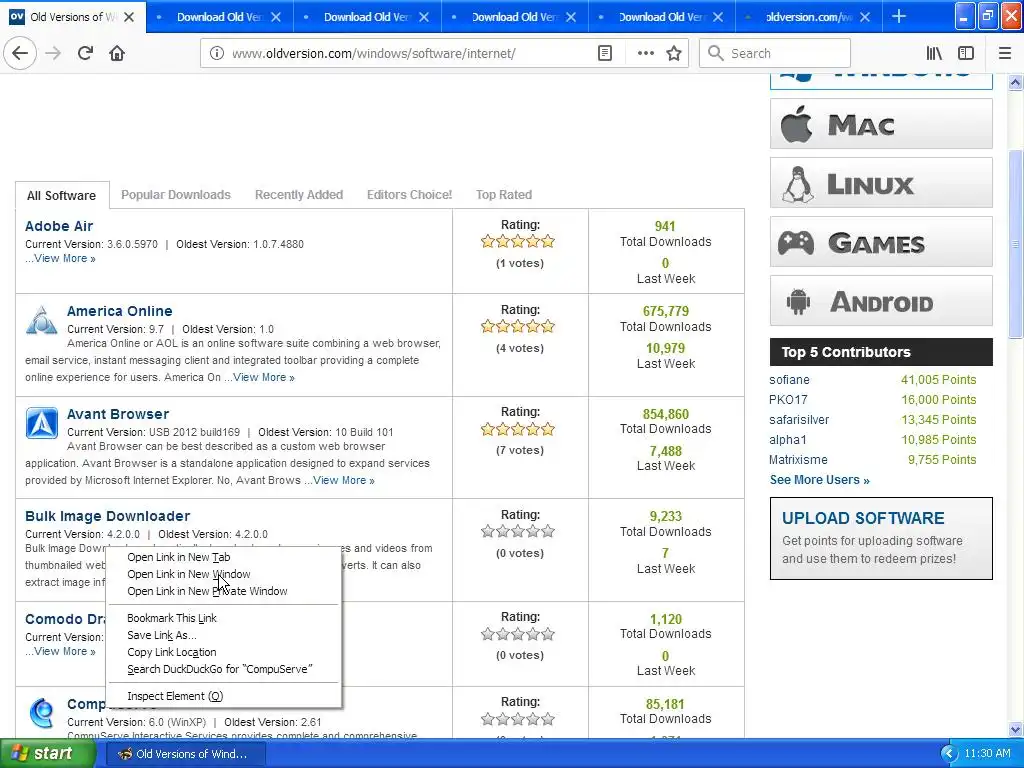Open contributor sofiane profile
The height and width of the screenshot is (768, 1024).
[789, 379]
